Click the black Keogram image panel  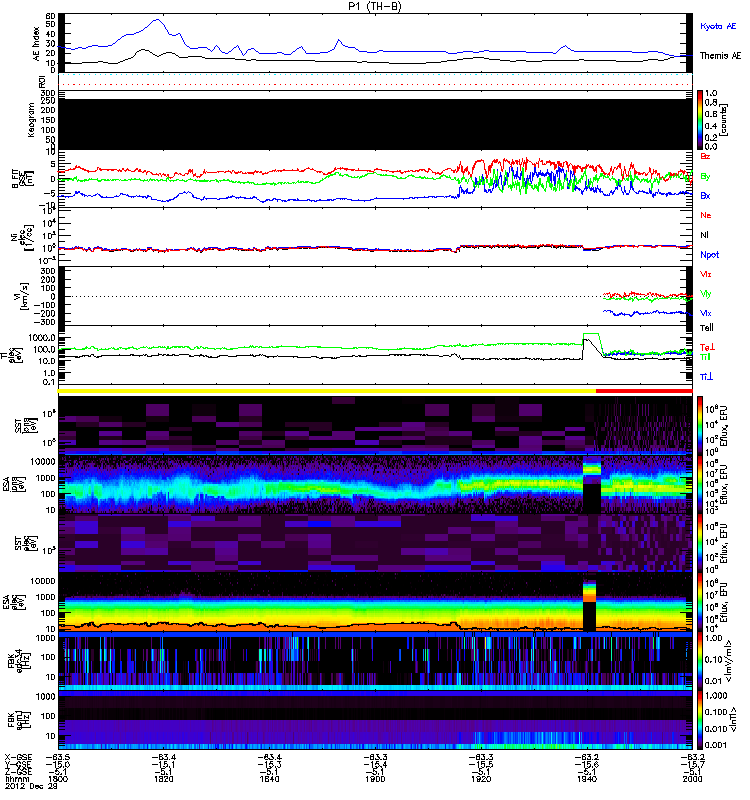pos(375,124)
